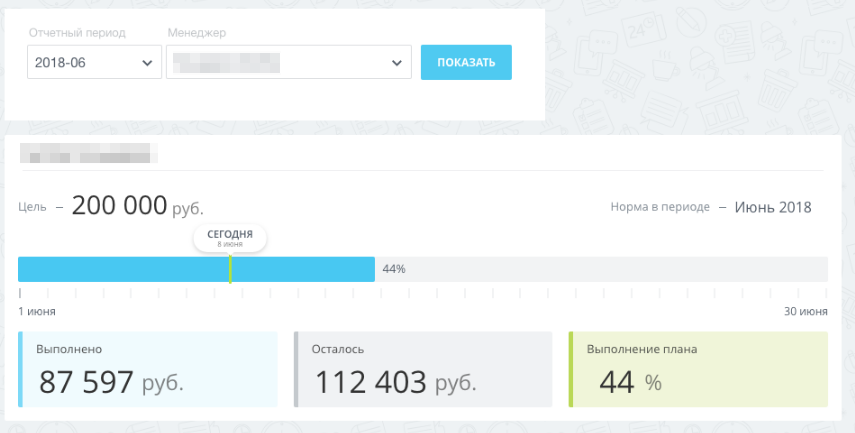The height and width of the screenshot is (433, 855).
Task: Select the Осталось 112 403 руб. card
Action: pos(423,369)
